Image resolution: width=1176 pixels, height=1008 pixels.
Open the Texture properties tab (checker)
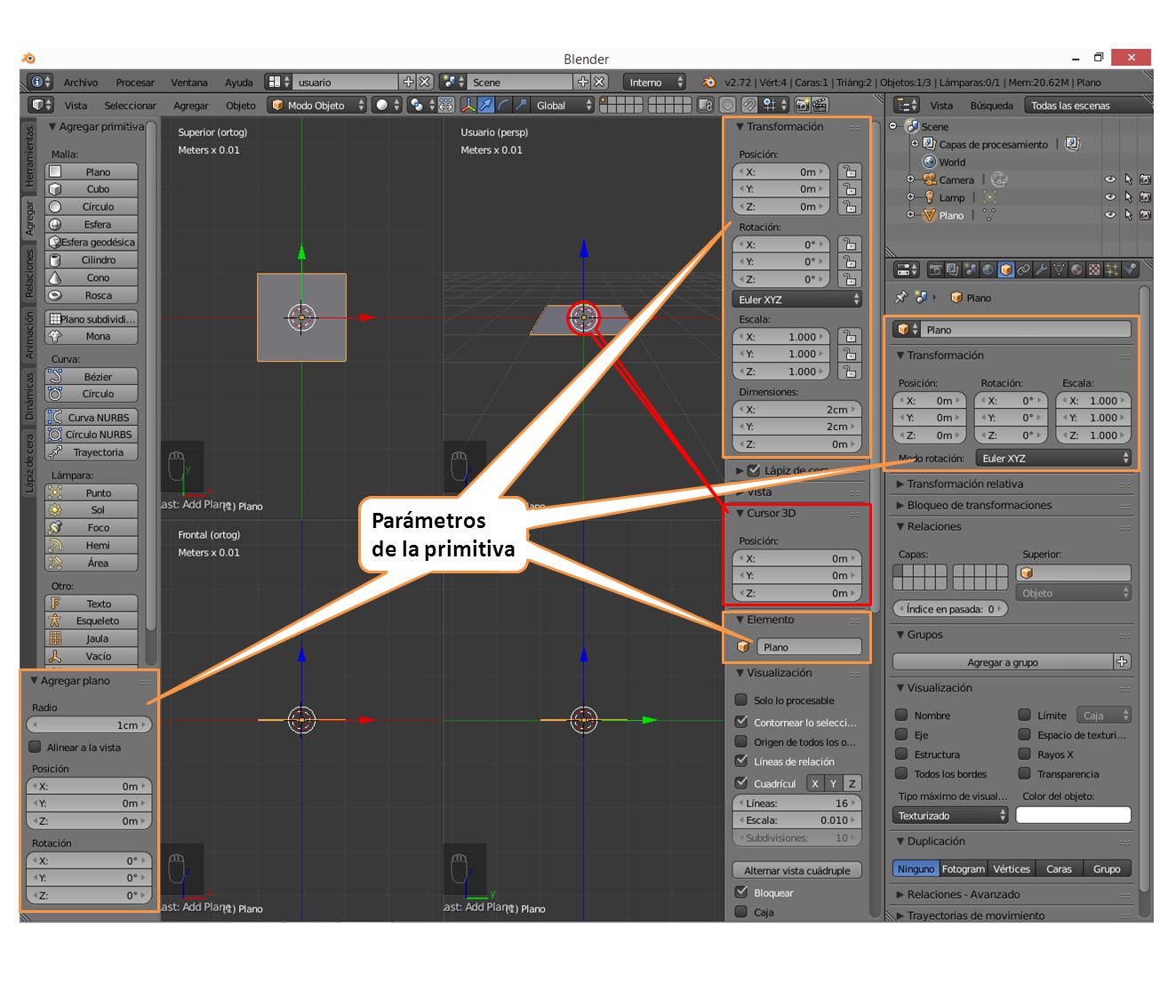point(1094,269)
